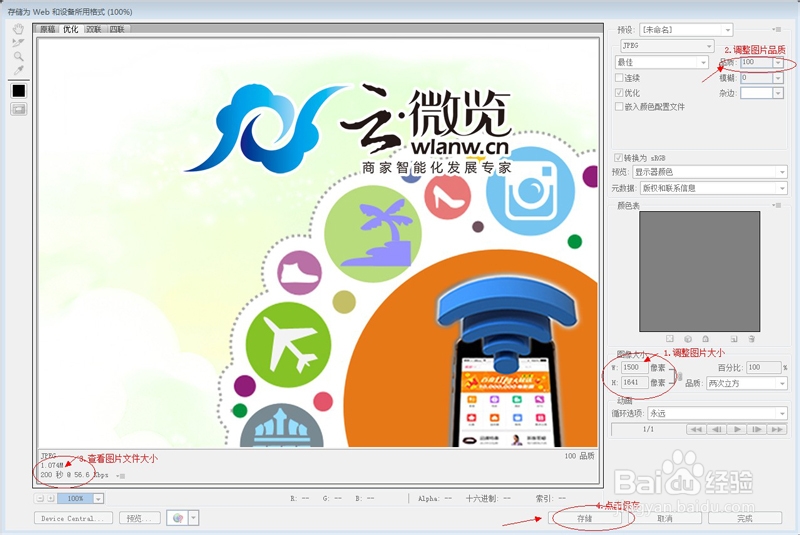Jump to last animation frame
This screenshot has height=535, width=800.
click(777, 429)
